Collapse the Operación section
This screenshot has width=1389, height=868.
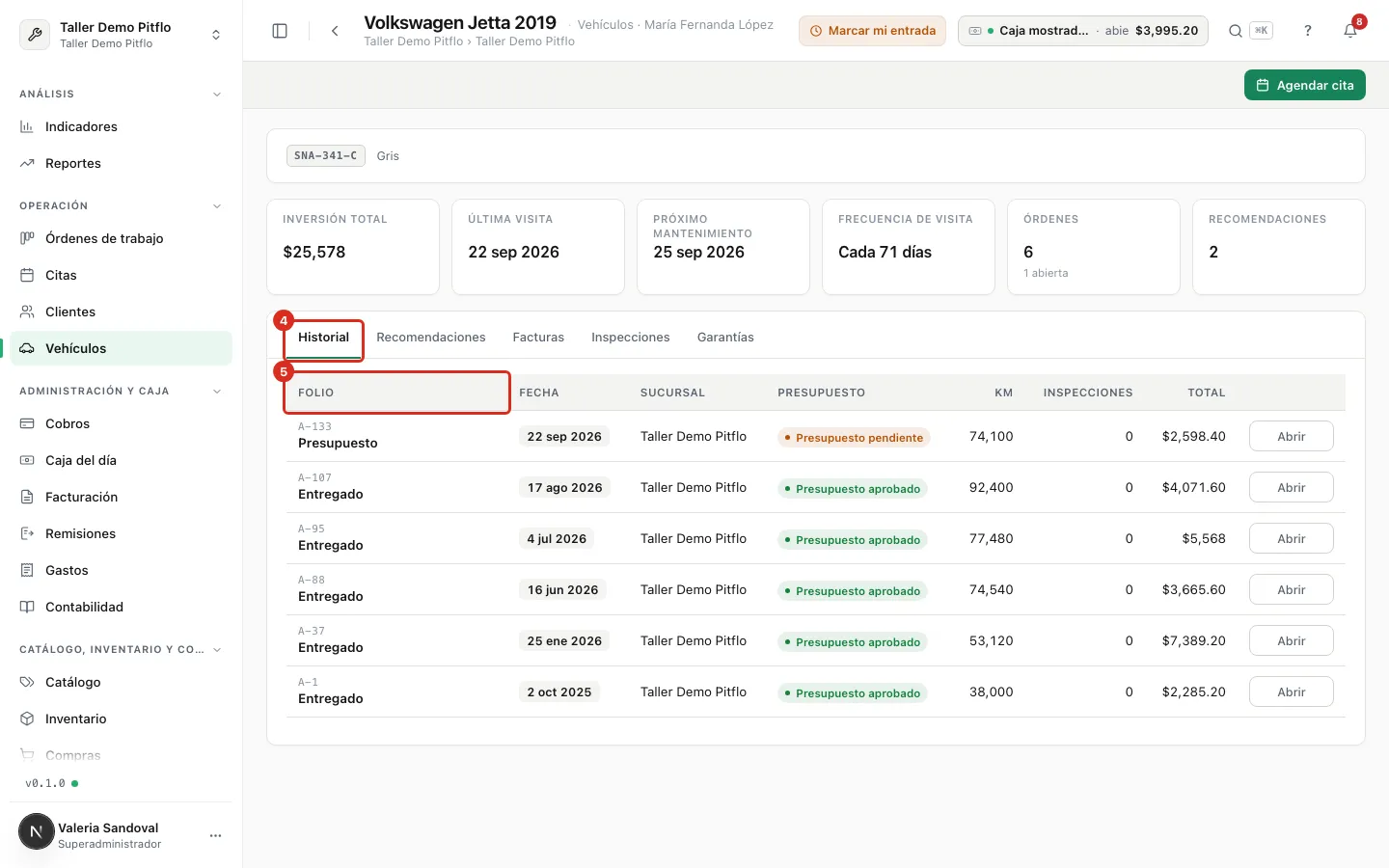pos(217,206)
